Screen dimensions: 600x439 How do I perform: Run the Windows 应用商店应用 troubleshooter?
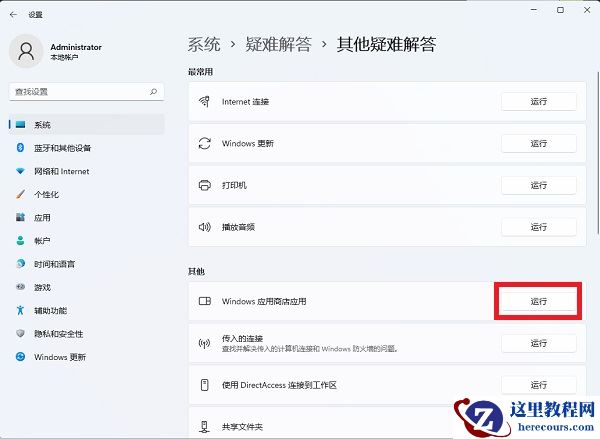[538, 301]
